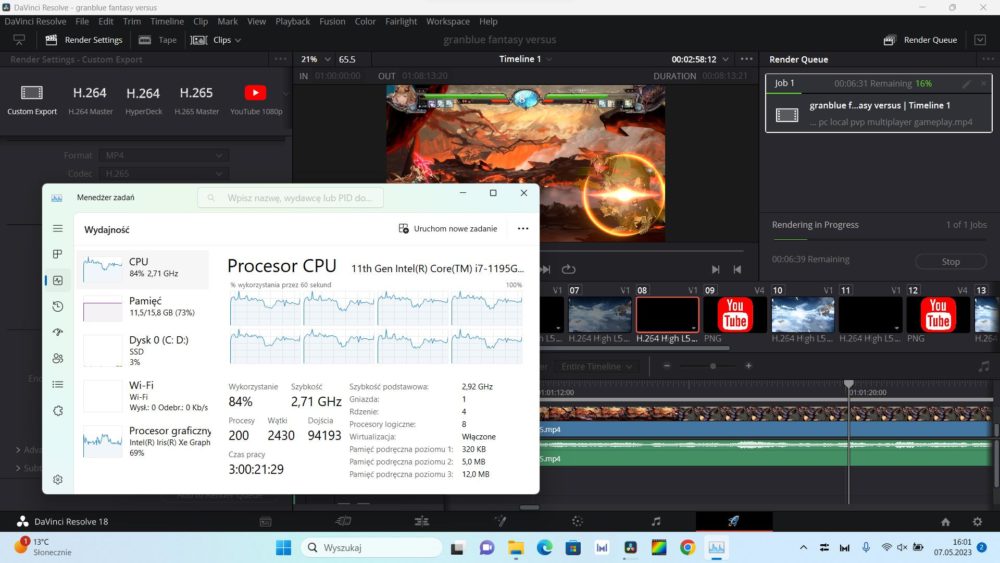This screenshot has width=1000, height=563.
Task: Click Uruchom nowe zadanie in Task Manager
Action: point(448,228)
